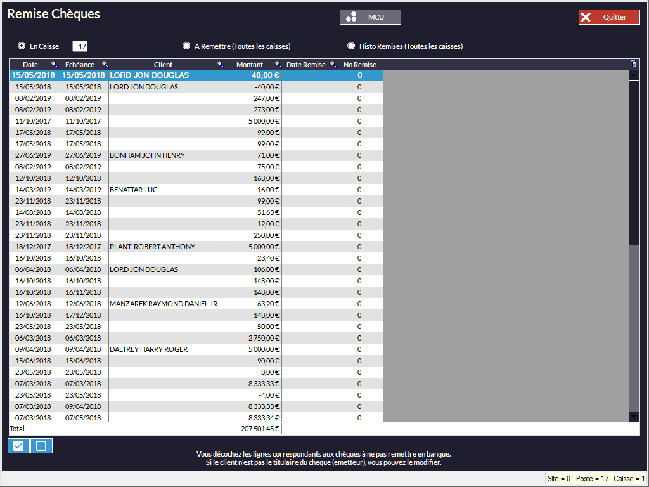Select the En Caisse radio option
The width and height of the screenshot is (649, 487).
pyautogui.click(x=22, y=46)
